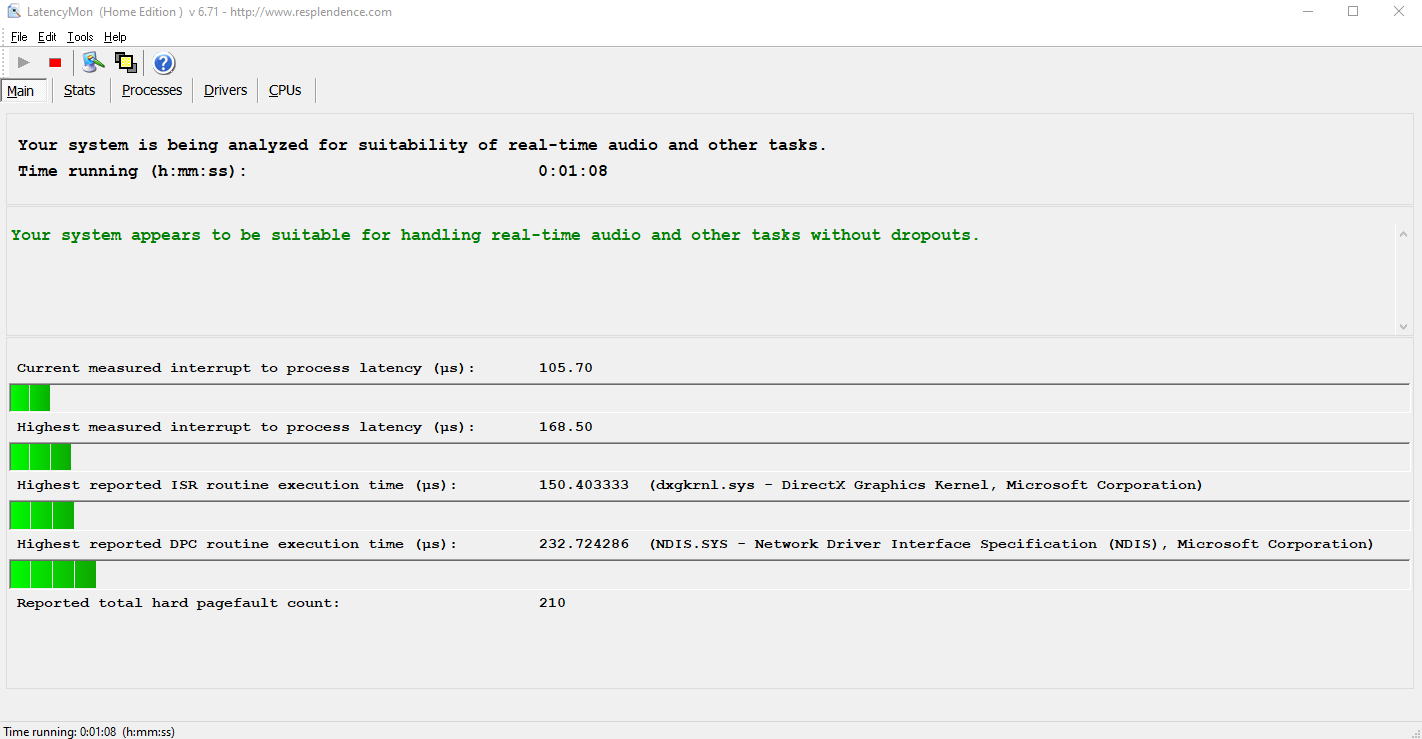The width and height of the screenshot is (1422, 739).
Task: Switch to the Main tab
Action: [x=21, y=91]
